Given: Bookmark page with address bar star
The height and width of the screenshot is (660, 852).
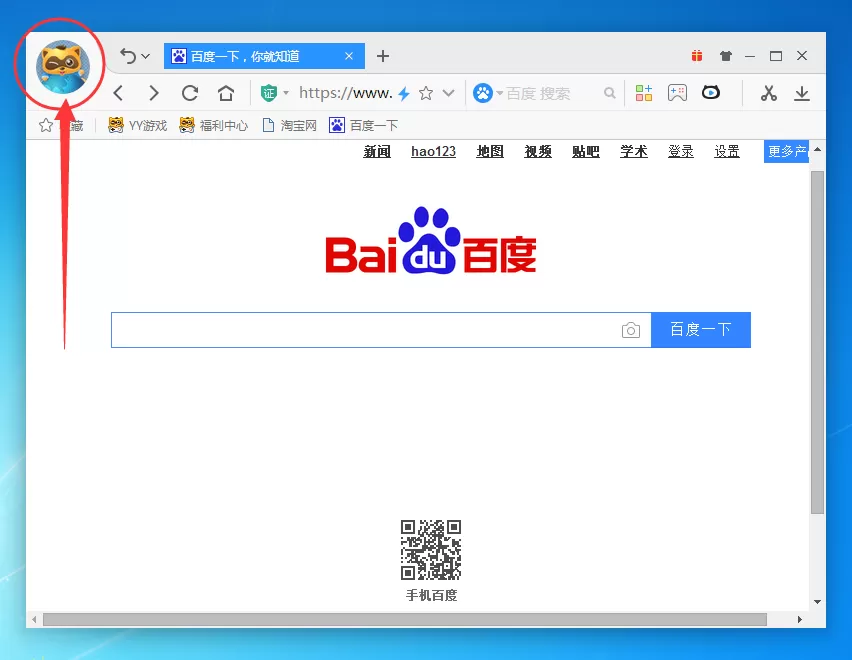Looking at the screenshot, I should click(426, 93).
